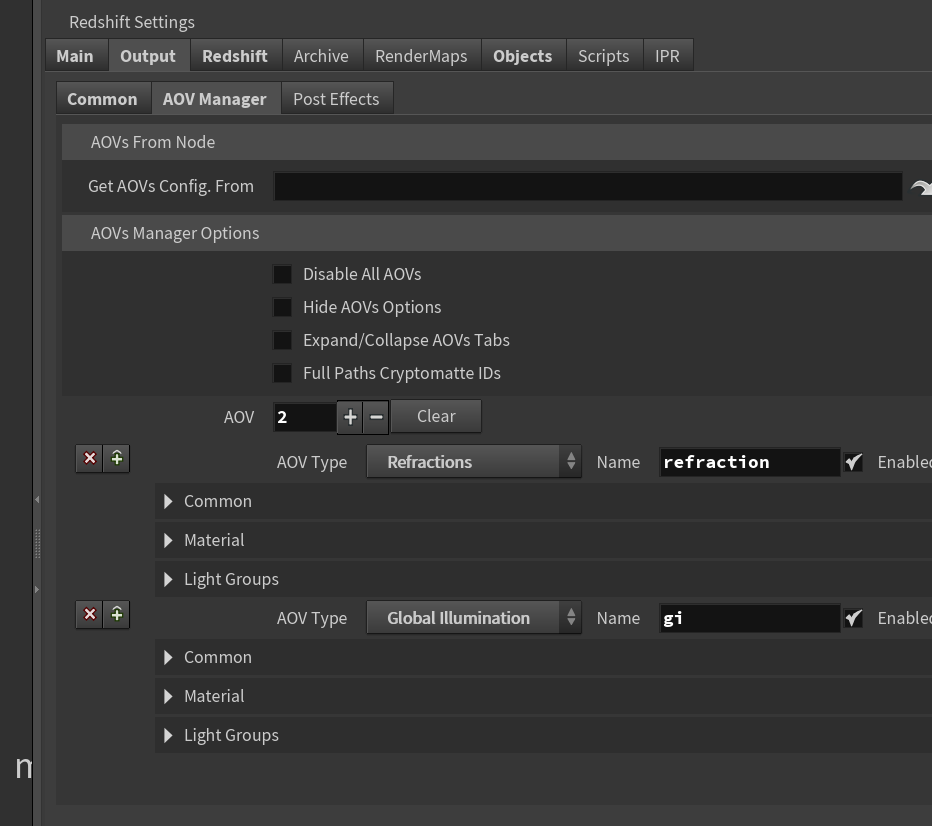Increase AOV count with plus button
This screenshot has height=826, width=932.
pos(350,417)
